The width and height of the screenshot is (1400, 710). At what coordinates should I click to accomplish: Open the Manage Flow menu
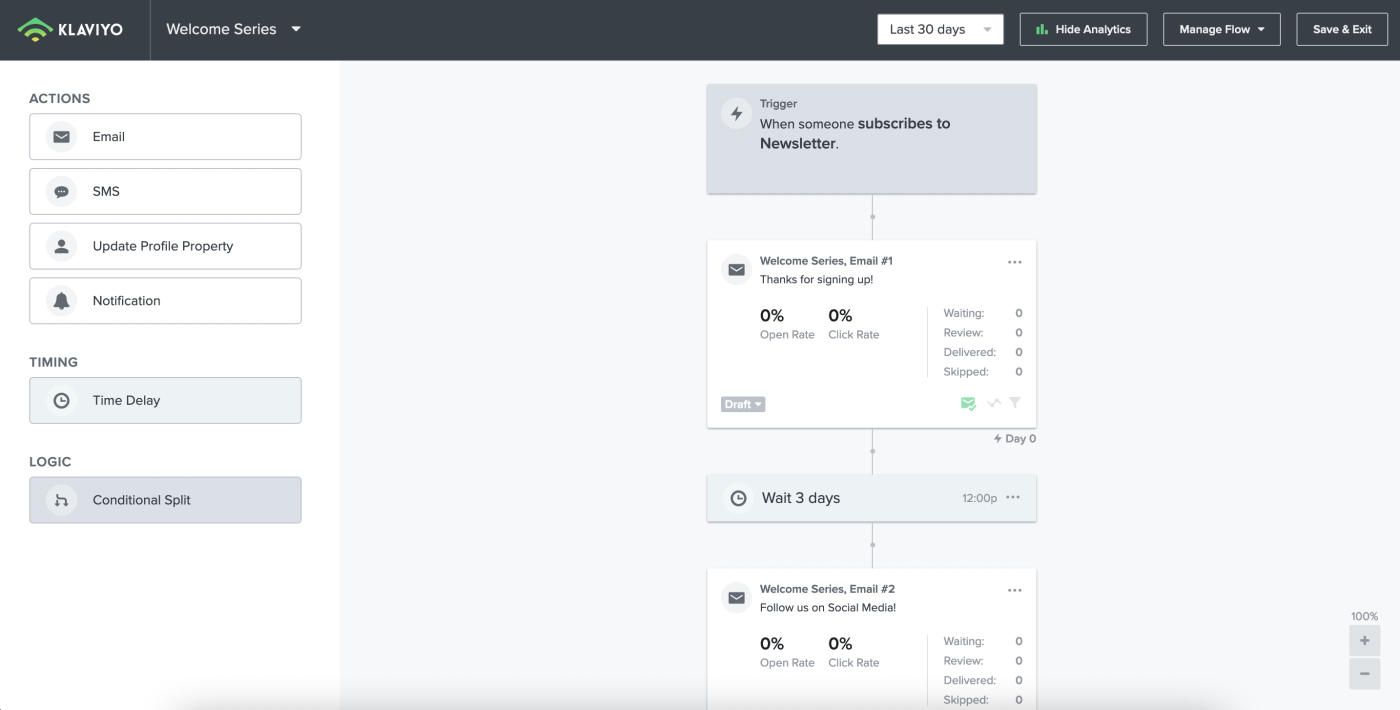pyautogui.click(x=1222, y=29)
